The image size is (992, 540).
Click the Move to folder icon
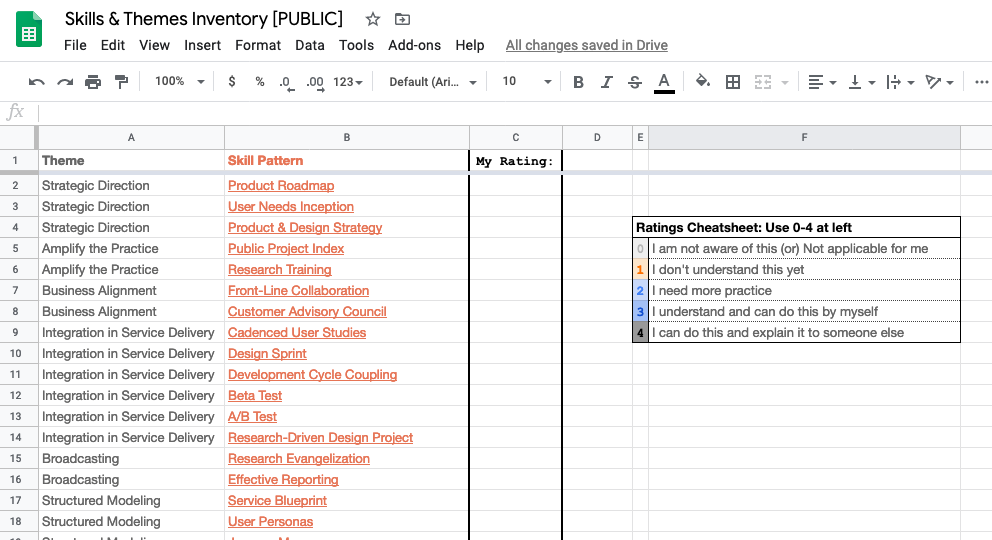[x=402, y=19]
